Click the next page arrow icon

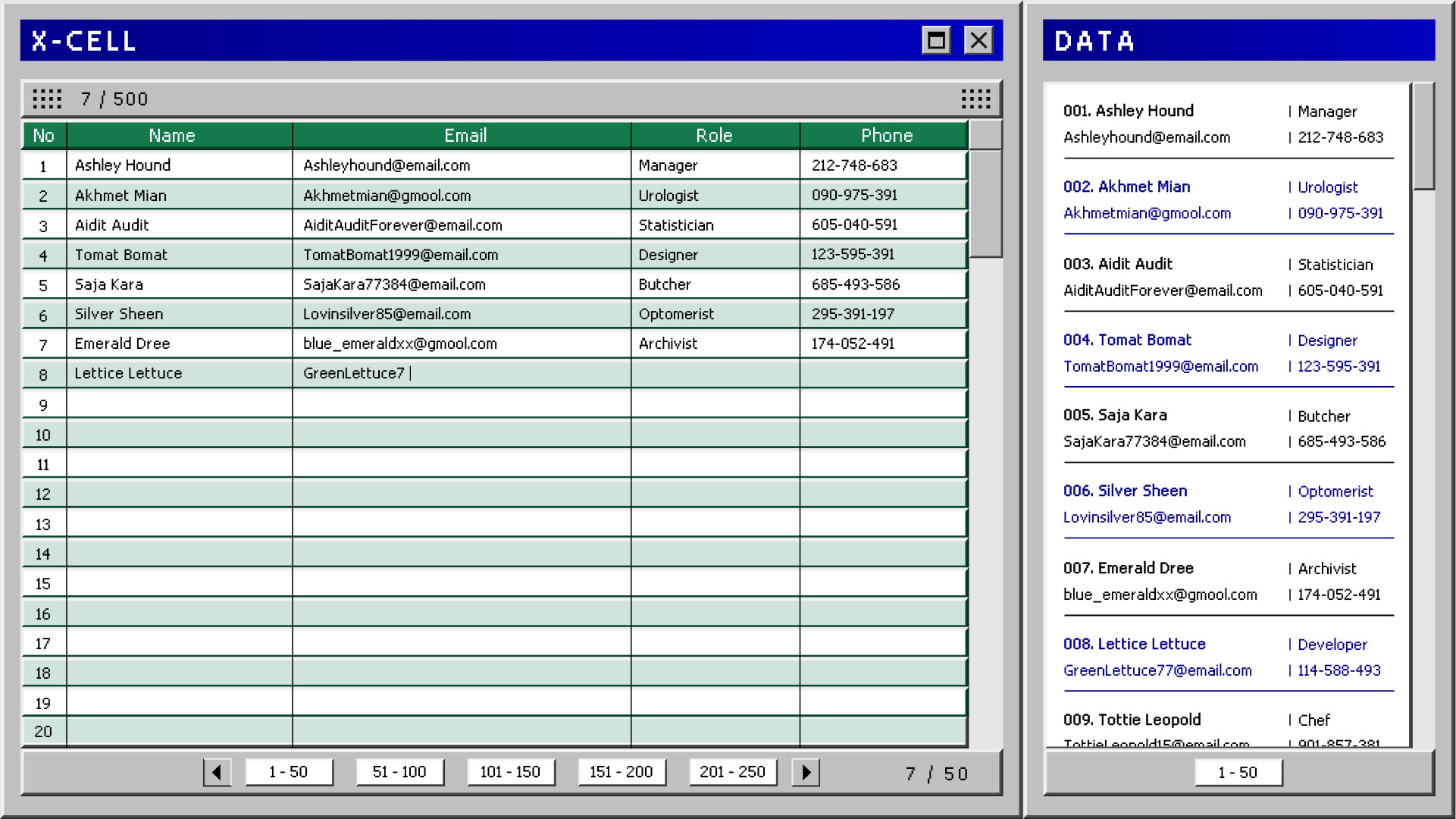(806, 771)
